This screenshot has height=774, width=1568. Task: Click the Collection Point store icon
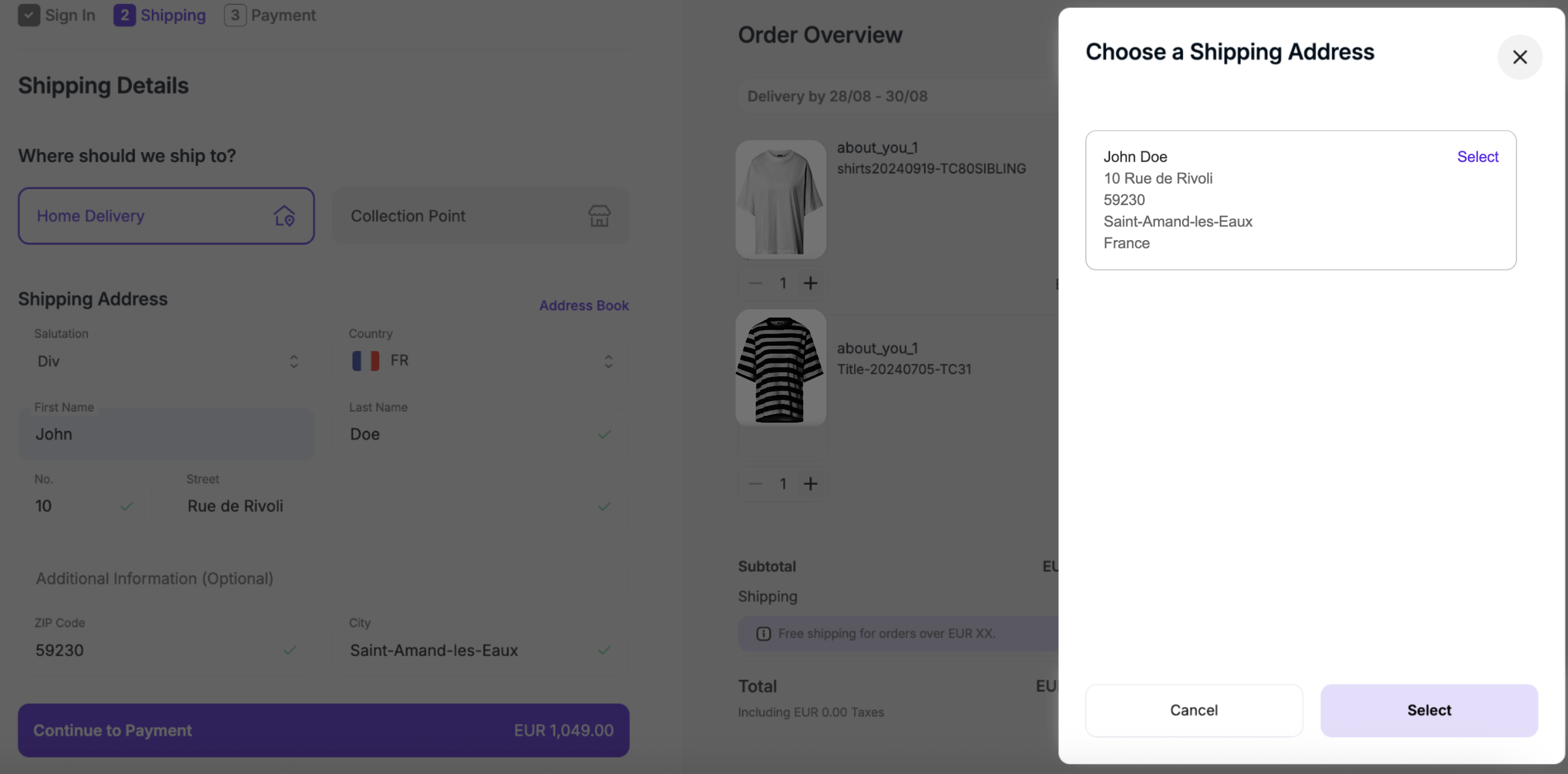click(599, 216)
